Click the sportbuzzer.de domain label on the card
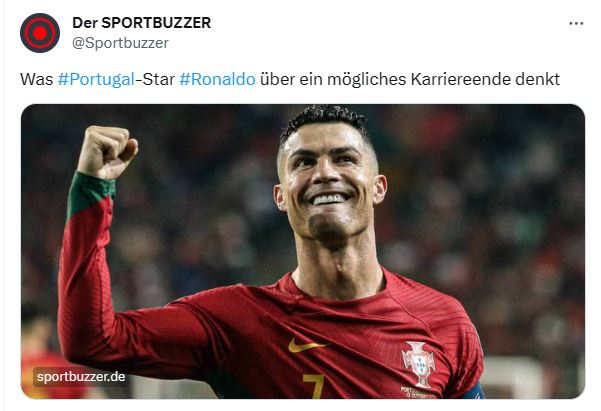 coord(81,376)
